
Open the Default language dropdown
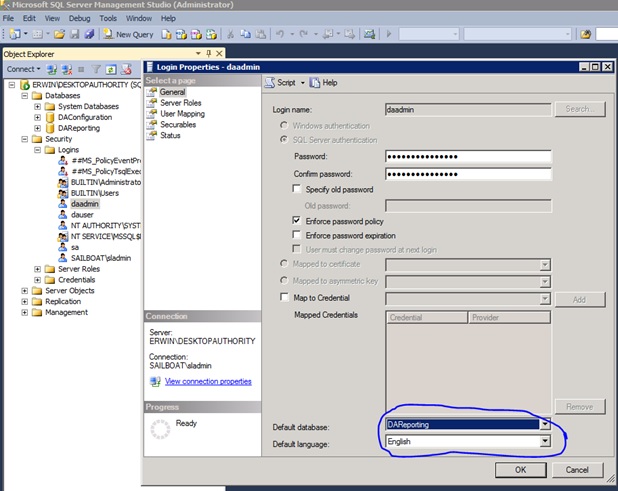pyautogui.click(x=545, y=441)
